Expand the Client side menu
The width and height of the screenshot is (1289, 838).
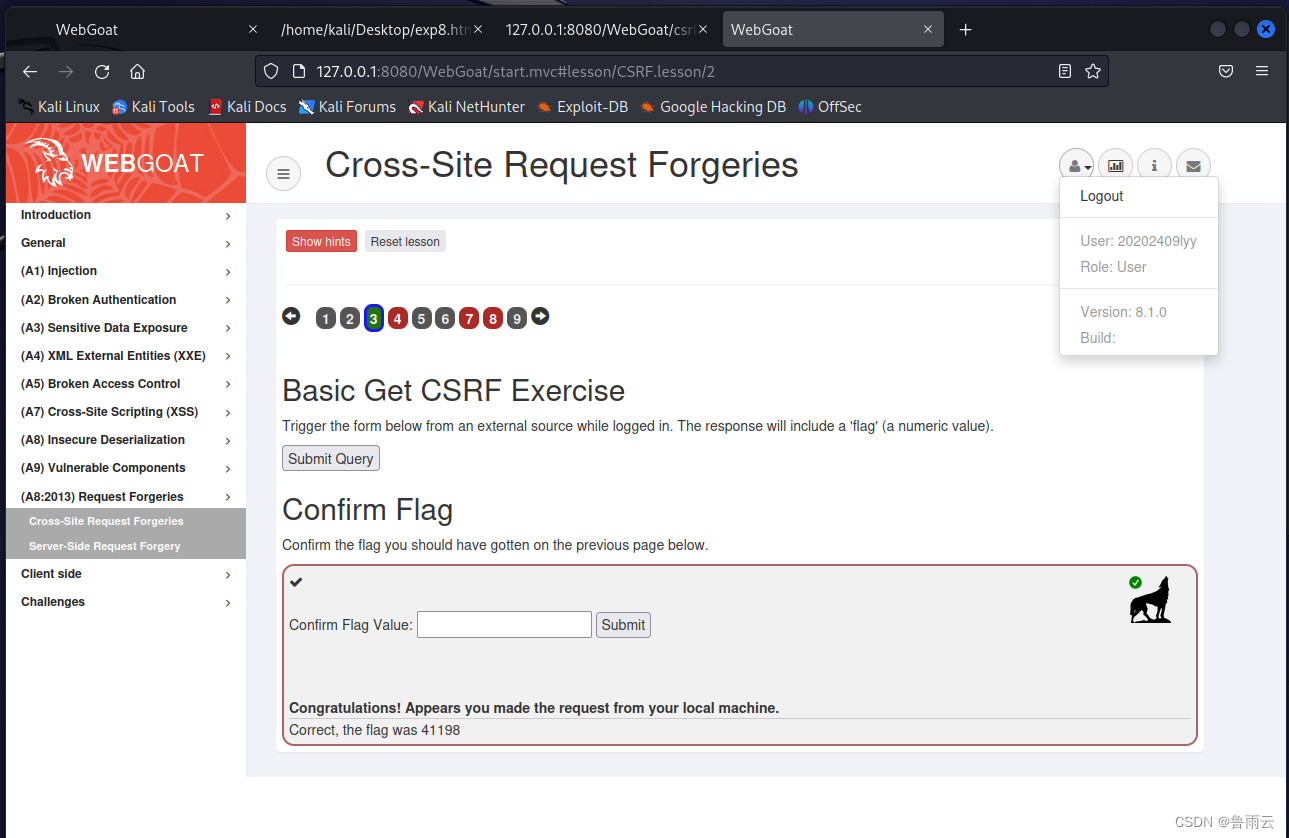click(x=125, y=574)
